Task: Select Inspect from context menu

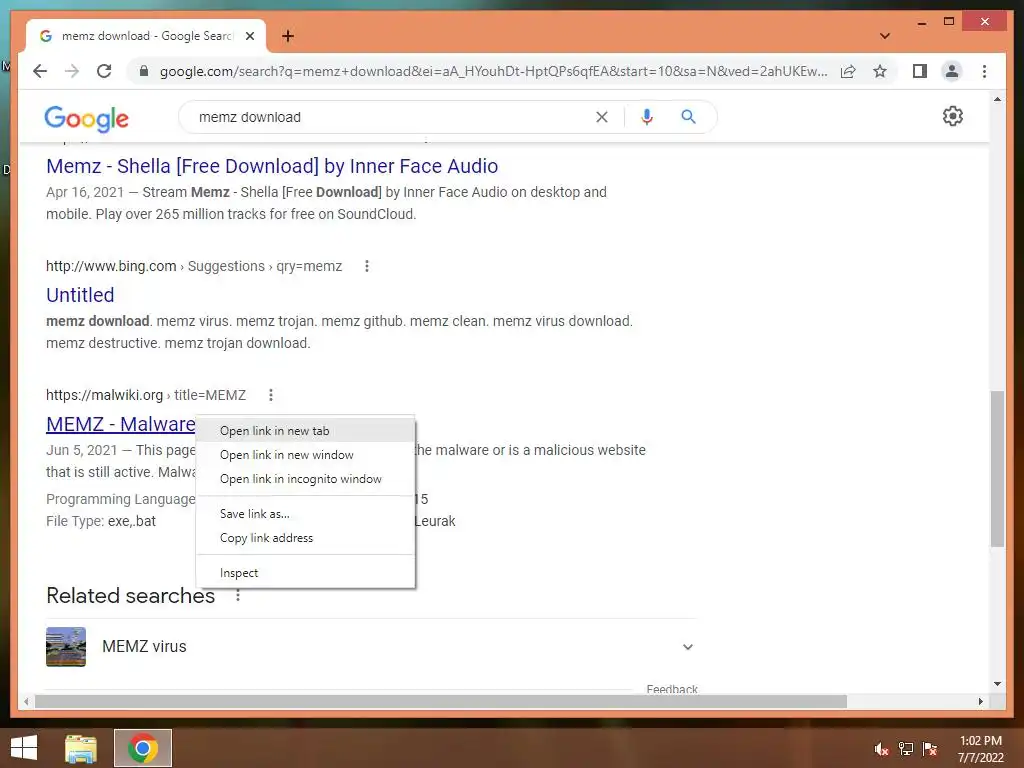Action: pos(305,573)
